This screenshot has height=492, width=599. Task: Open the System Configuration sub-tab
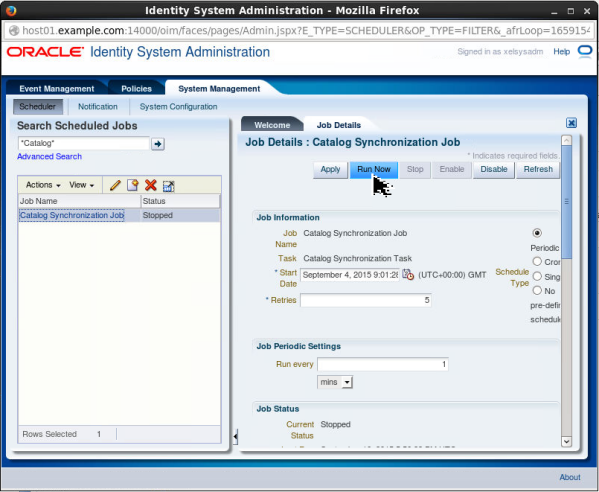(x=178, y=107)
